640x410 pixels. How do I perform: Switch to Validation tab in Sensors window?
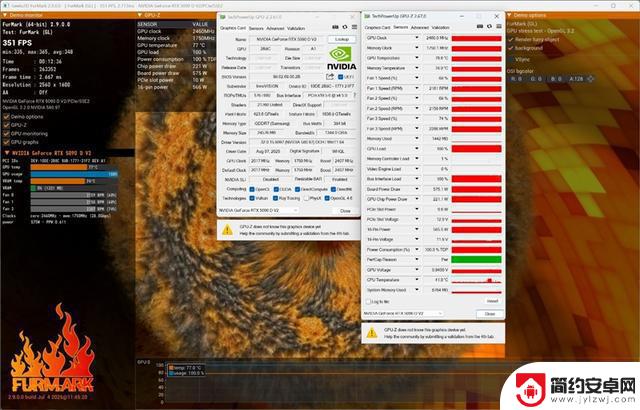click(x=440, y=27)
